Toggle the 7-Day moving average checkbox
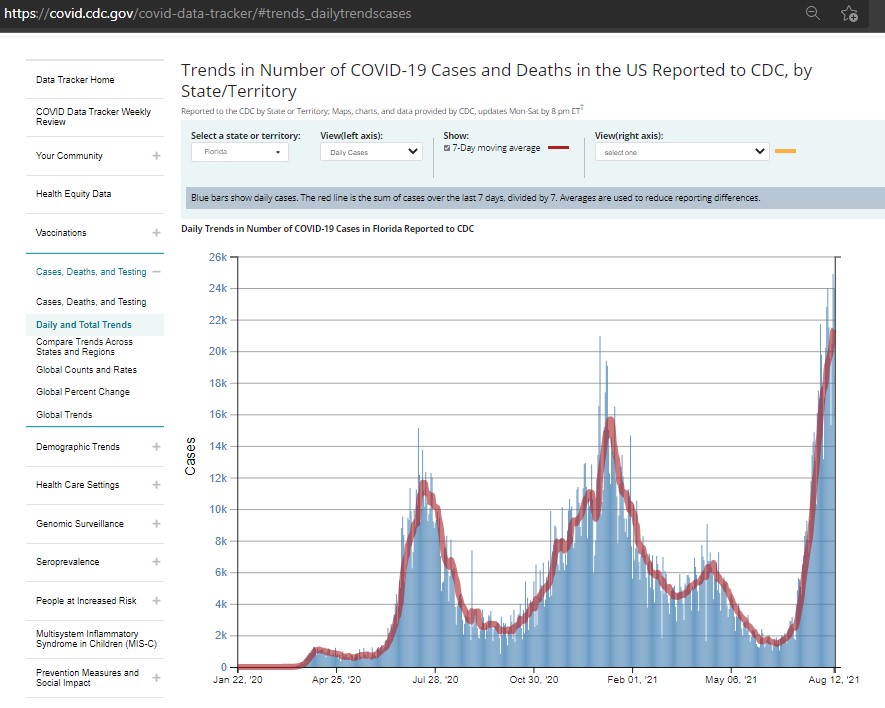Screen dimensions: 885x708 (x=447, y=148)
